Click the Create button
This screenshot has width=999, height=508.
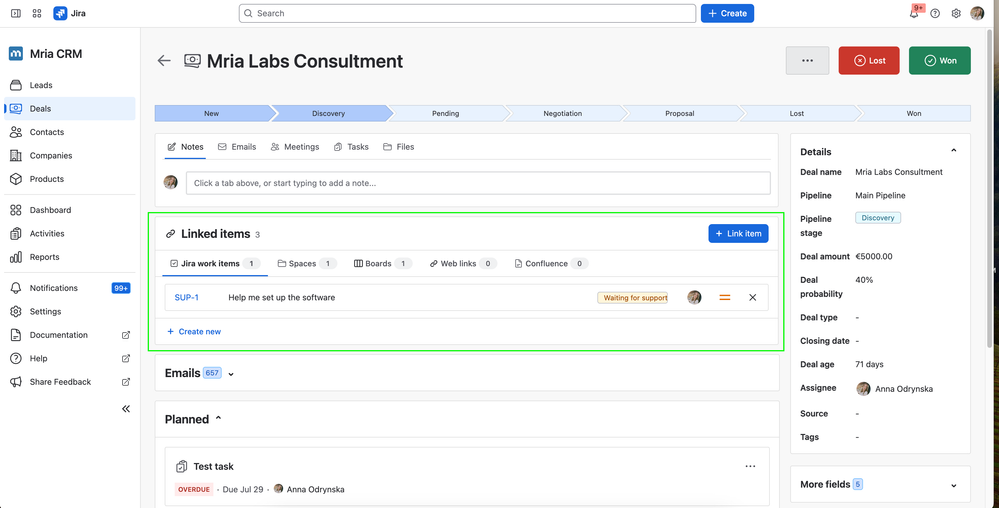728,13
